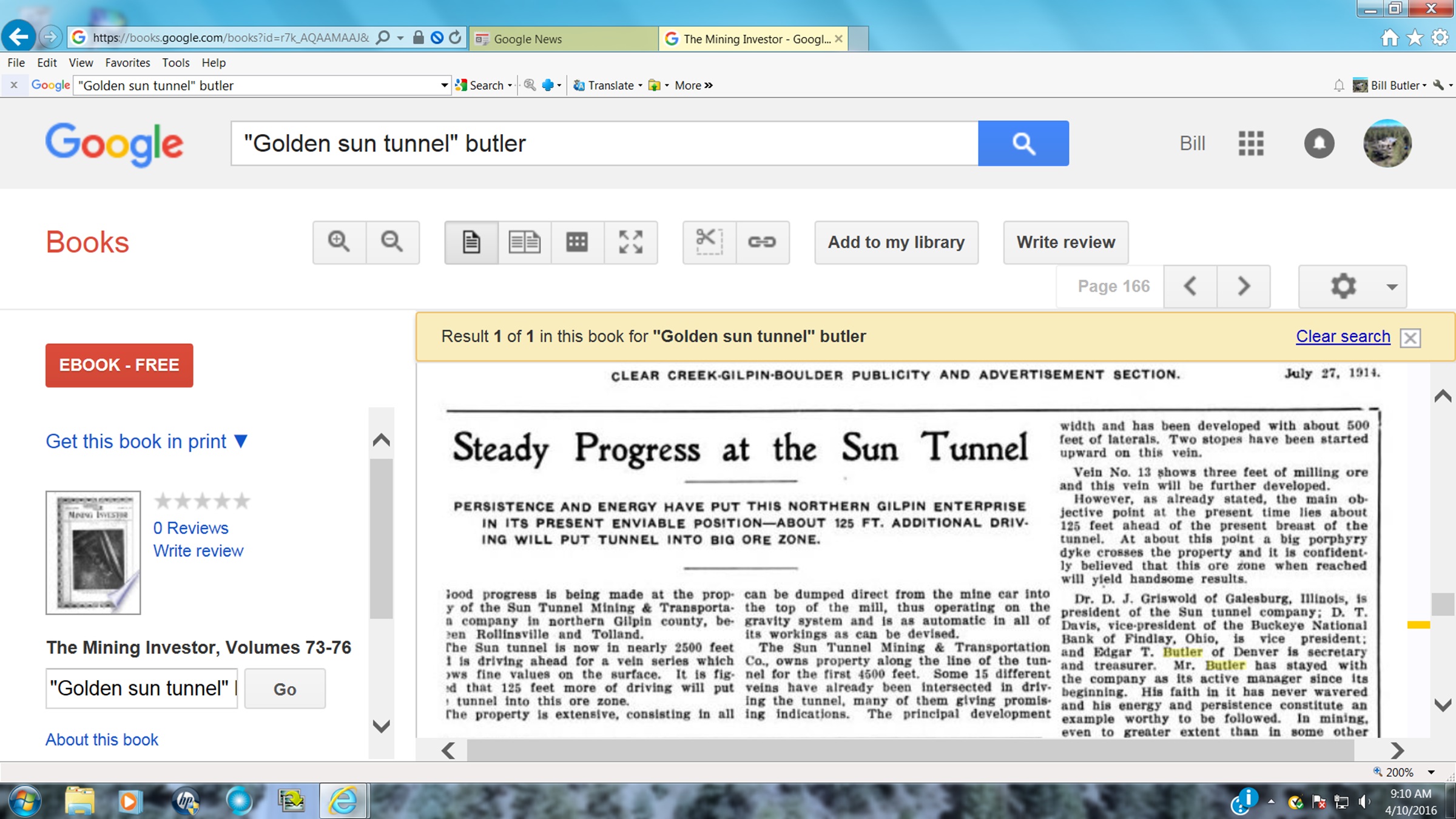Go to previous page arrow
Screen dimensions: 1456x819
[x=1190, y=286]
